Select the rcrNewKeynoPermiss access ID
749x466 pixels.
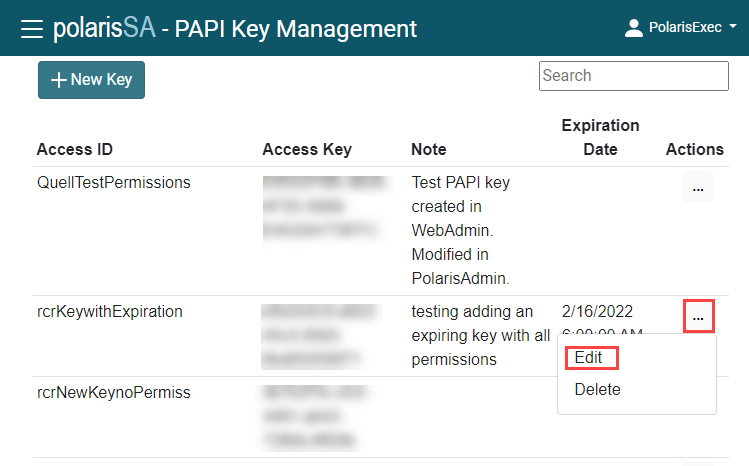pos(114,392)
